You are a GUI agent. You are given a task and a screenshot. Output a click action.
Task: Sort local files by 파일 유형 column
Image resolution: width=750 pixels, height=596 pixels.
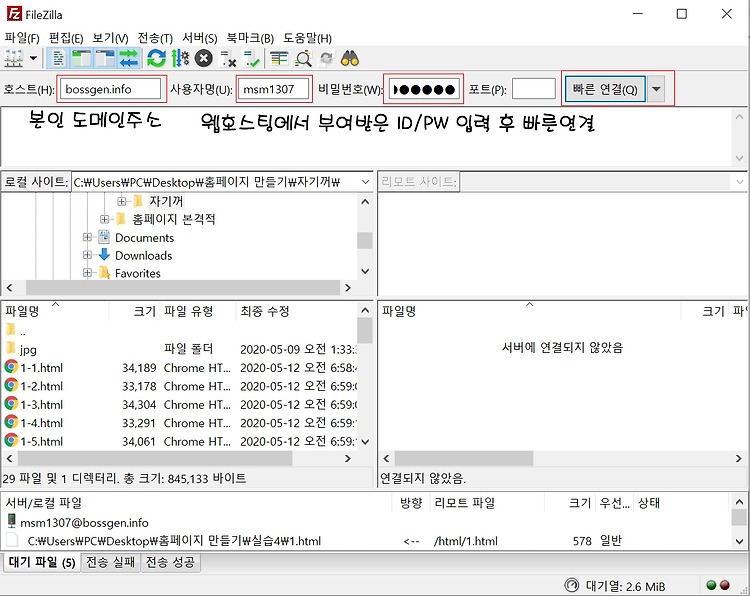pyautogui.click(x=198, y=311)
